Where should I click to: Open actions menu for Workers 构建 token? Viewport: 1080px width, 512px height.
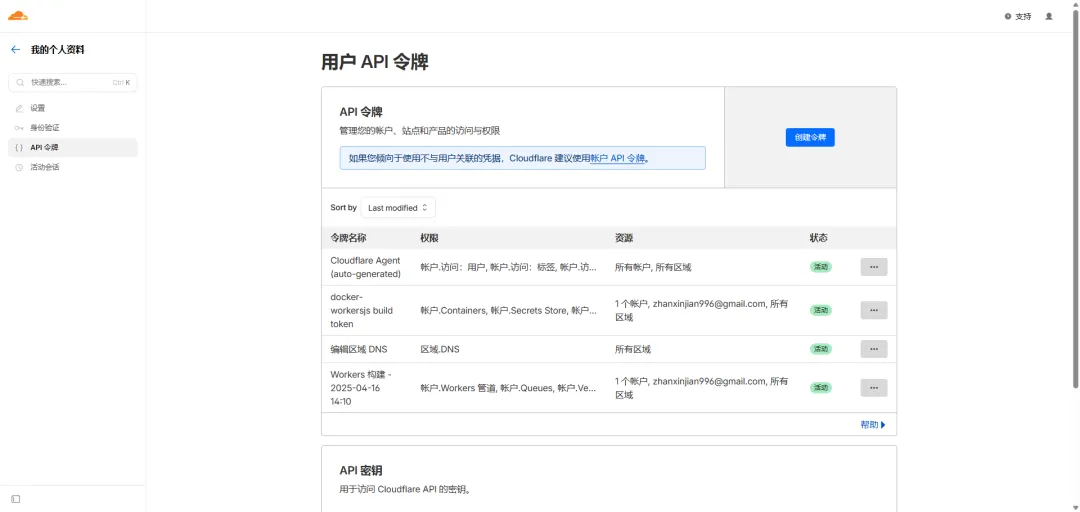[x=874, y=388]
